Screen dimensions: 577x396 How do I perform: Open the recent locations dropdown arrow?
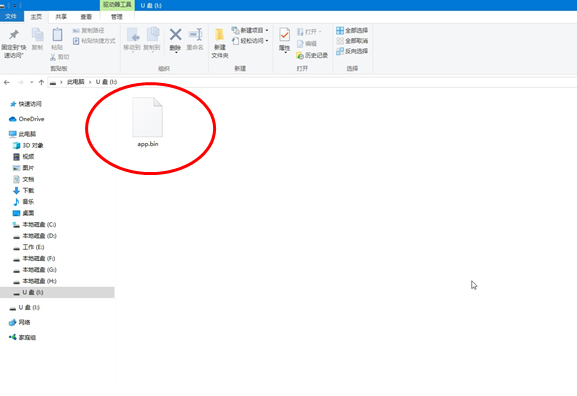pyautogui.click(x=31, y=82)
